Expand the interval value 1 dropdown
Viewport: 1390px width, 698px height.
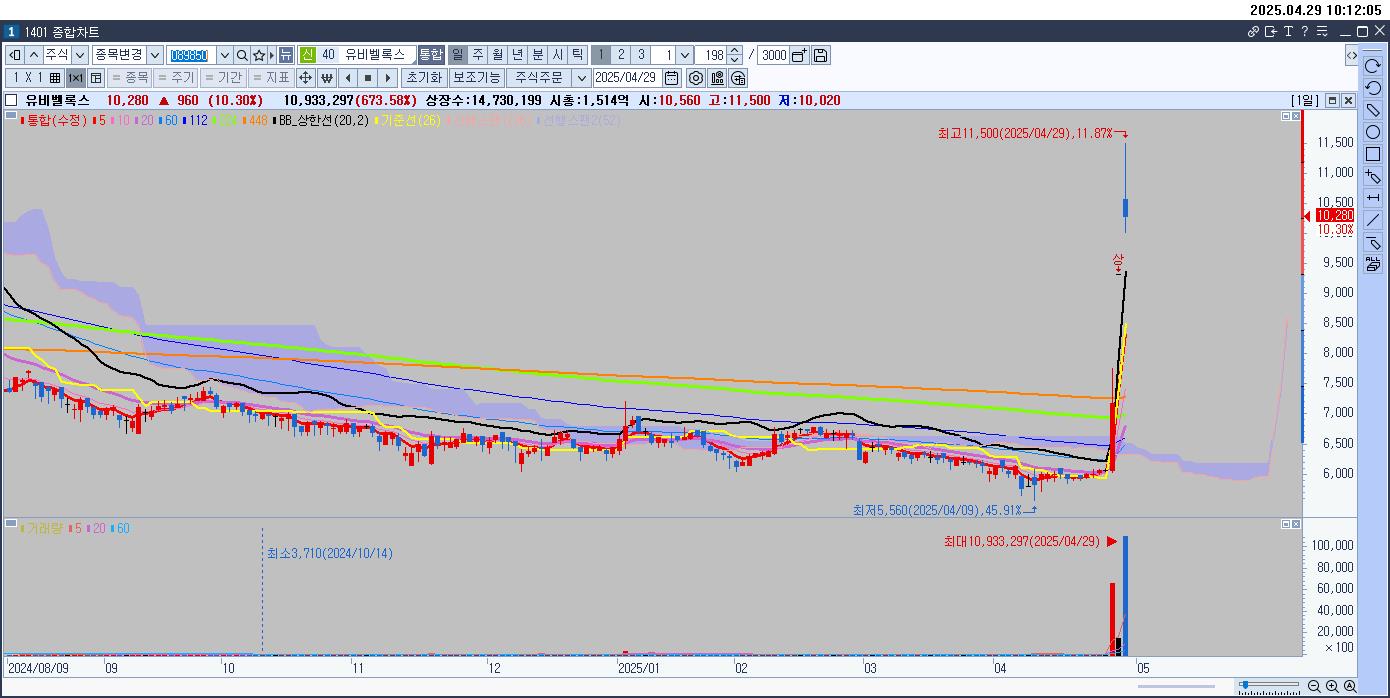point(685,55)
